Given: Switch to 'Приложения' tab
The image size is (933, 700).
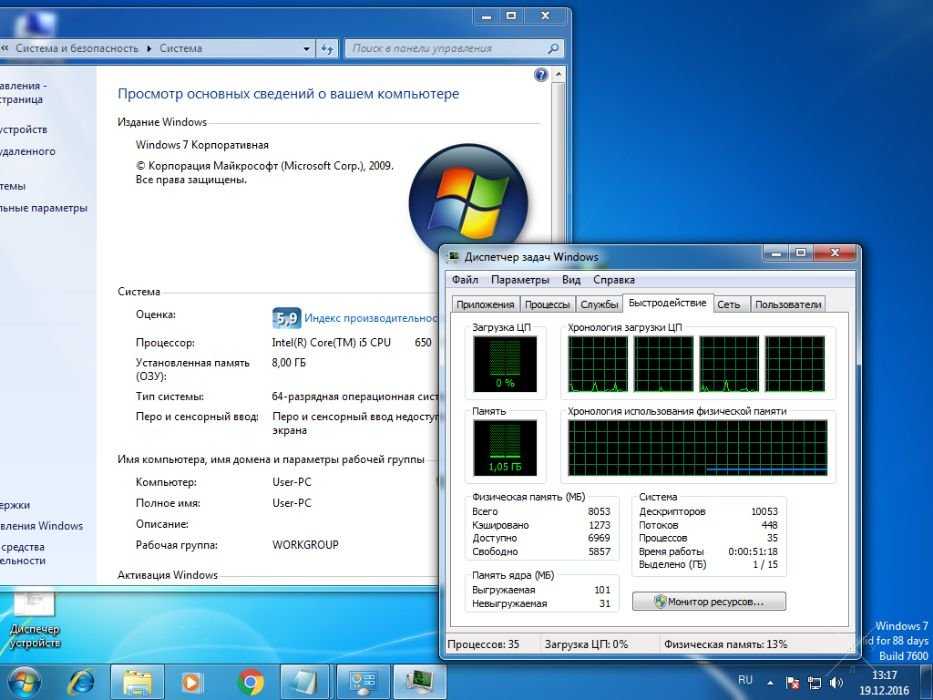Looking at the screenshot, I should pos(485,304).
